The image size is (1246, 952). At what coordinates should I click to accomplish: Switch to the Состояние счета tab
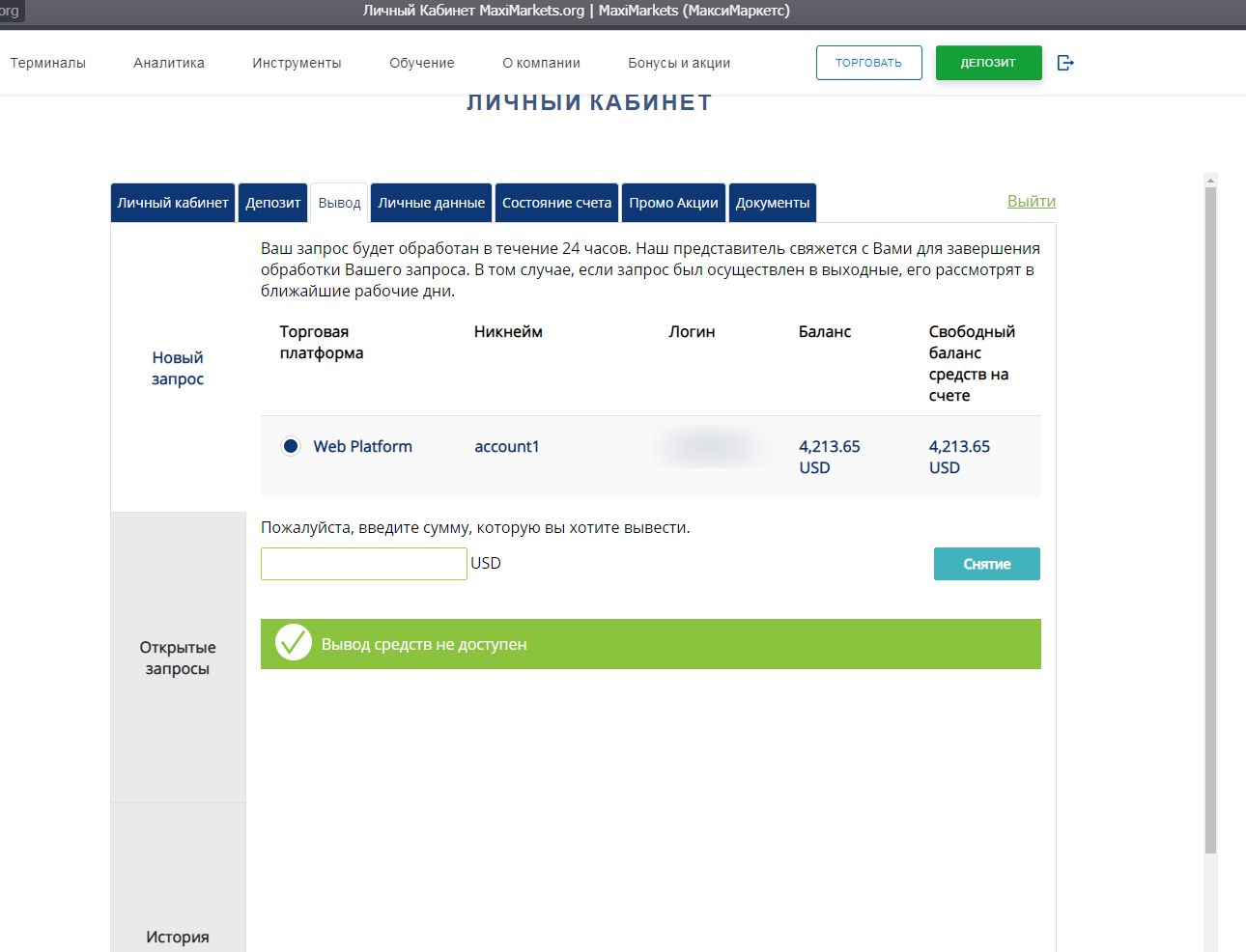pos(557,203)
